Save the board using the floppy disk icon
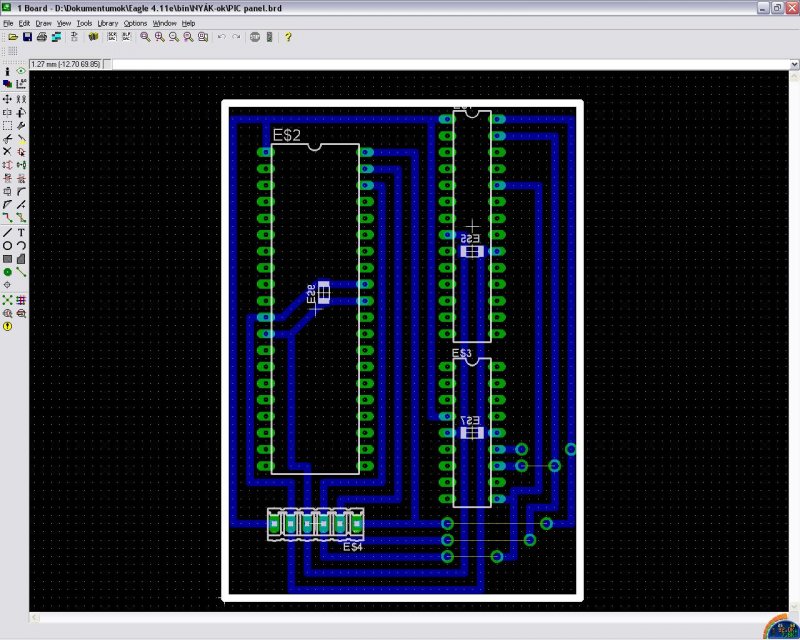Screen dimensions: 800x640 tap(28, 37)
